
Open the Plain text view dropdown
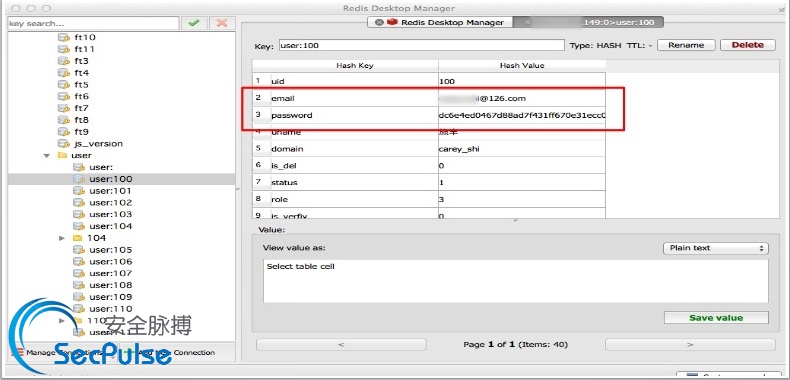coord(715,248)
